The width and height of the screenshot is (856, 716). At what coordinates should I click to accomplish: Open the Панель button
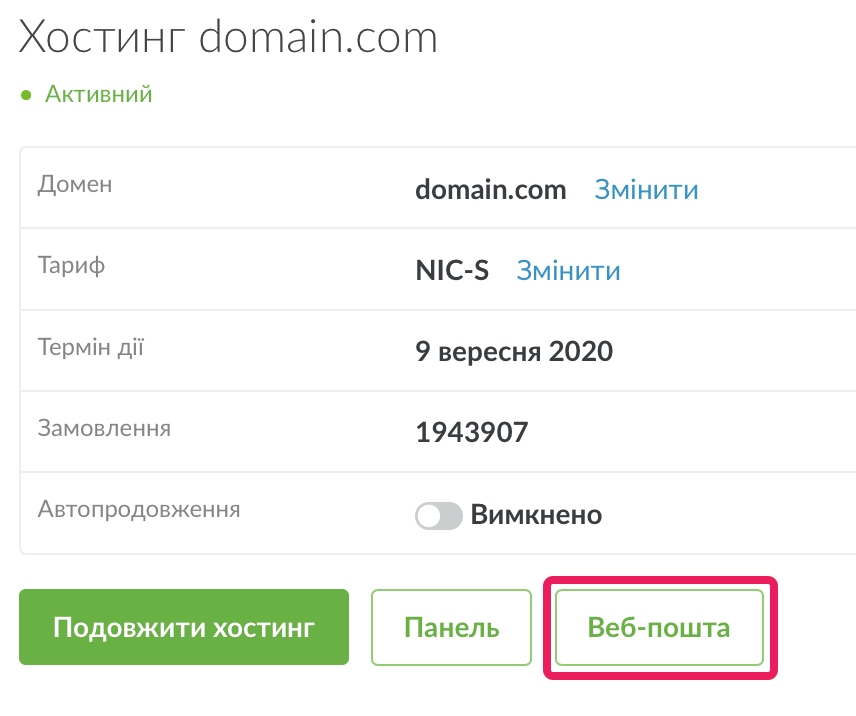(x=451, y=627)
